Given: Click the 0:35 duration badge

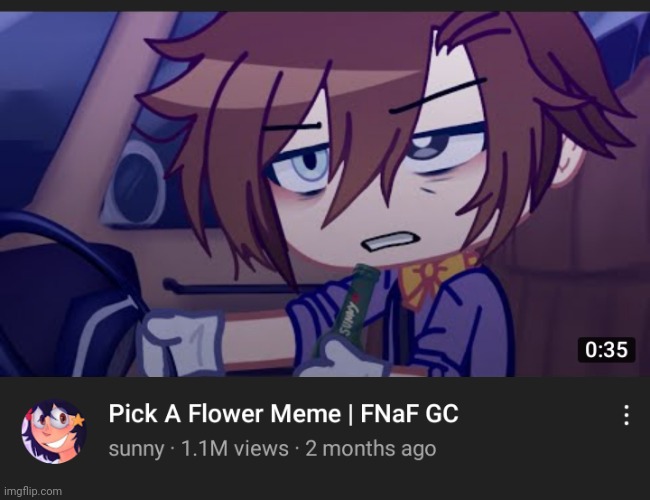Looking at the screenshot, I should click(x=606, y=350).
